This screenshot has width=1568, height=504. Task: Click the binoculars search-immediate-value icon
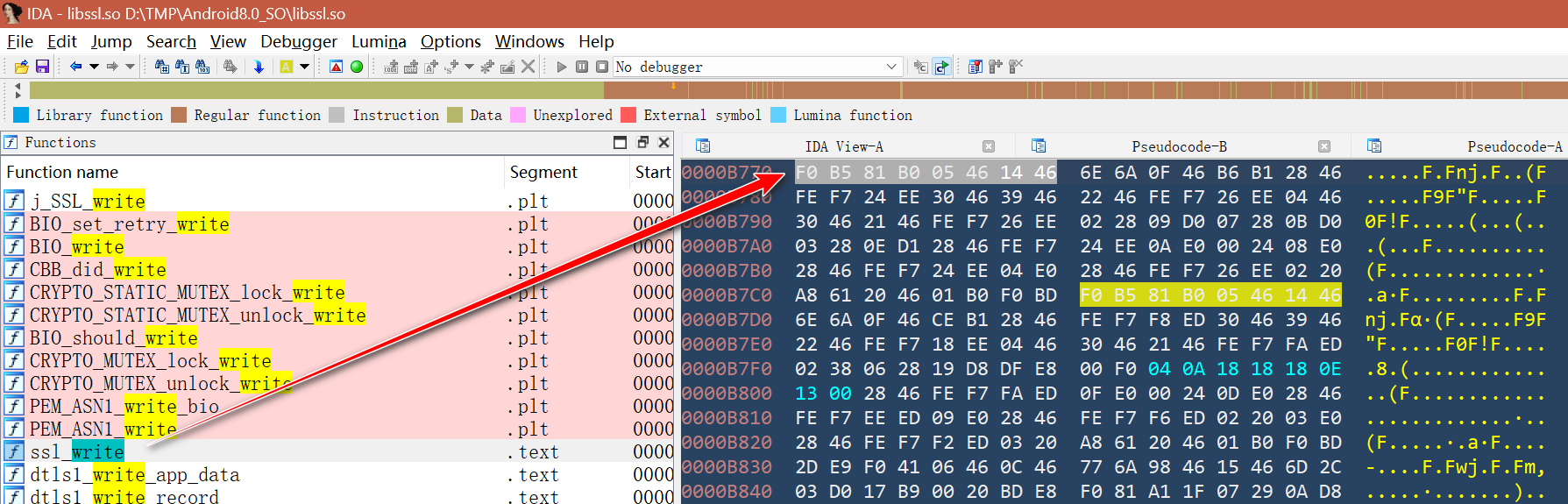pyautogui.click(x=162, y=67)
